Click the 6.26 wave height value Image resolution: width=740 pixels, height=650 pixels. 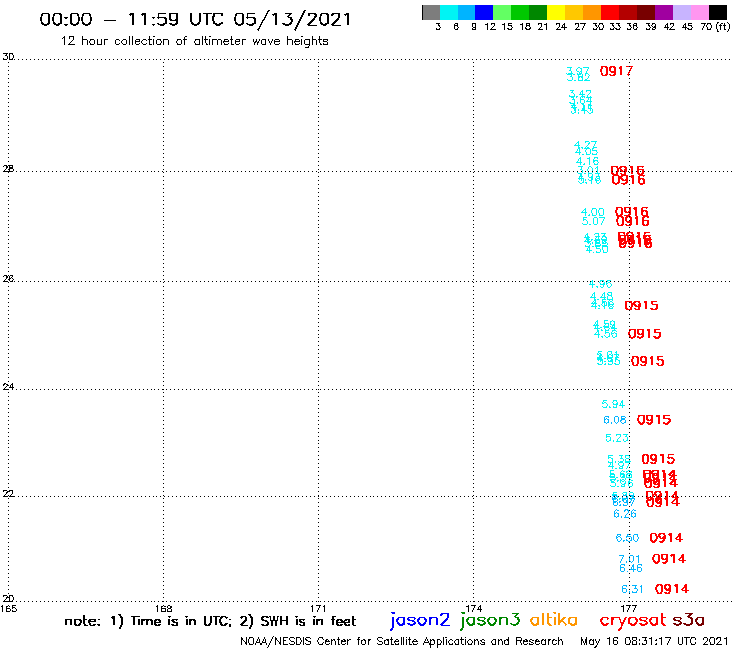point(625,514)
